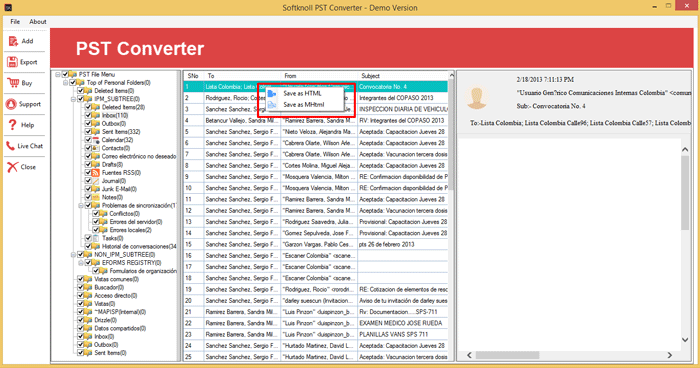
Task: Collapse the EFORMS REGISTRY(0) node
Action: coord(81,263)
